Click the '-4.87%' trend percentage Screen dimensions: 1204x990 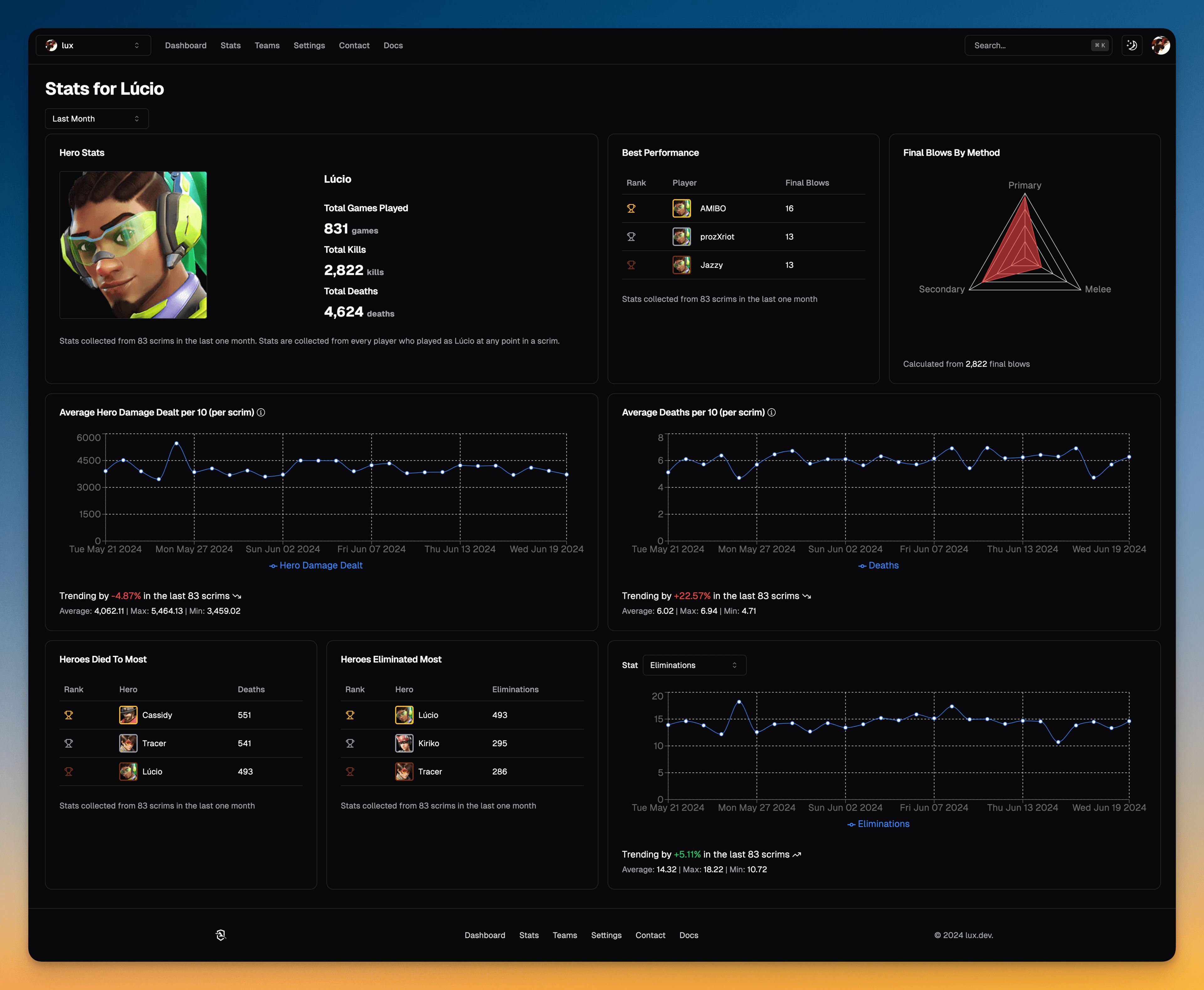(126, 595)
